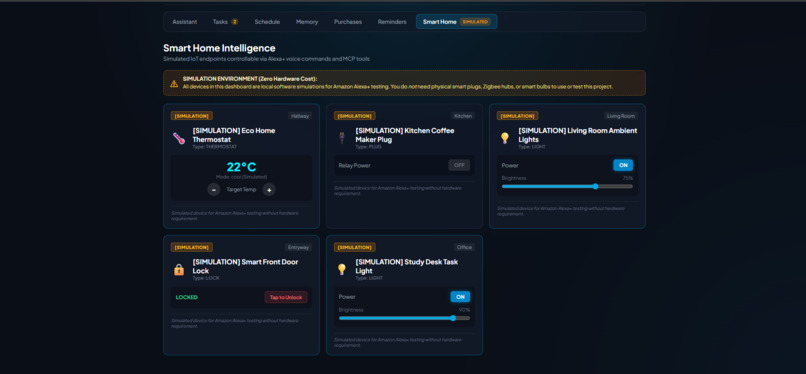
Task: Click the Tasks count badge showing 2
Action: click(x=234, y=22)
